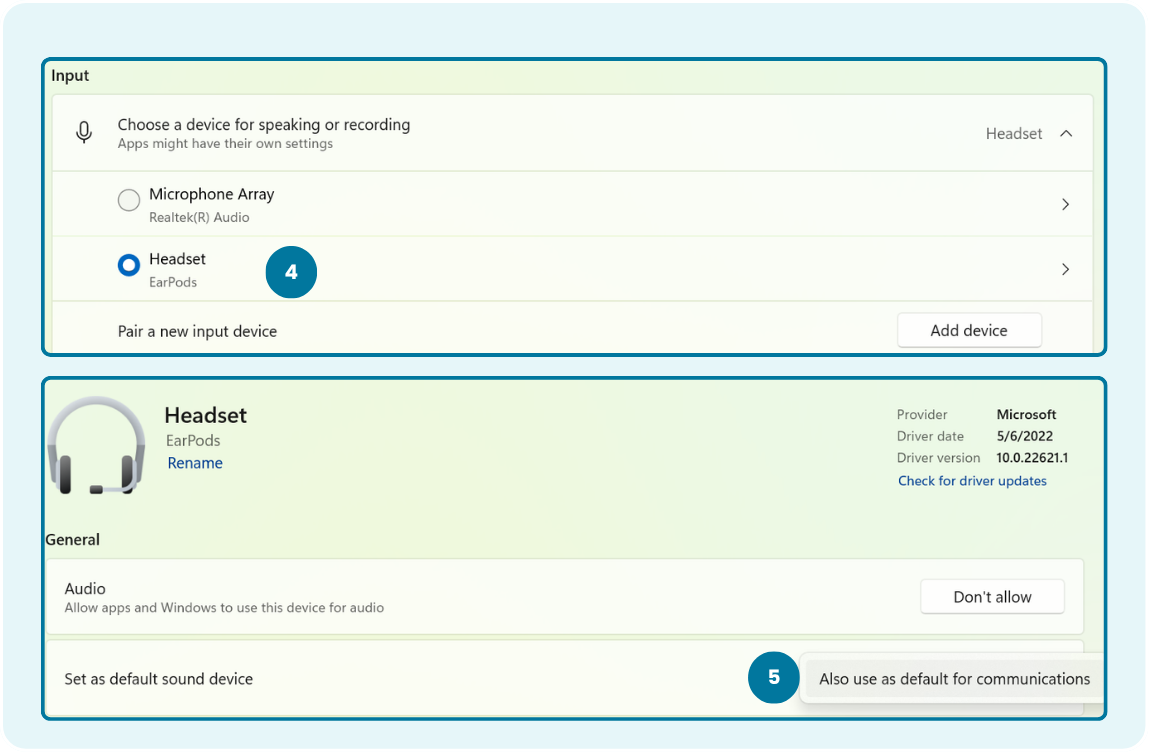Click the bold Headset device title
Viewport: 1149px width, 752px height.
(x=205, y=415)
